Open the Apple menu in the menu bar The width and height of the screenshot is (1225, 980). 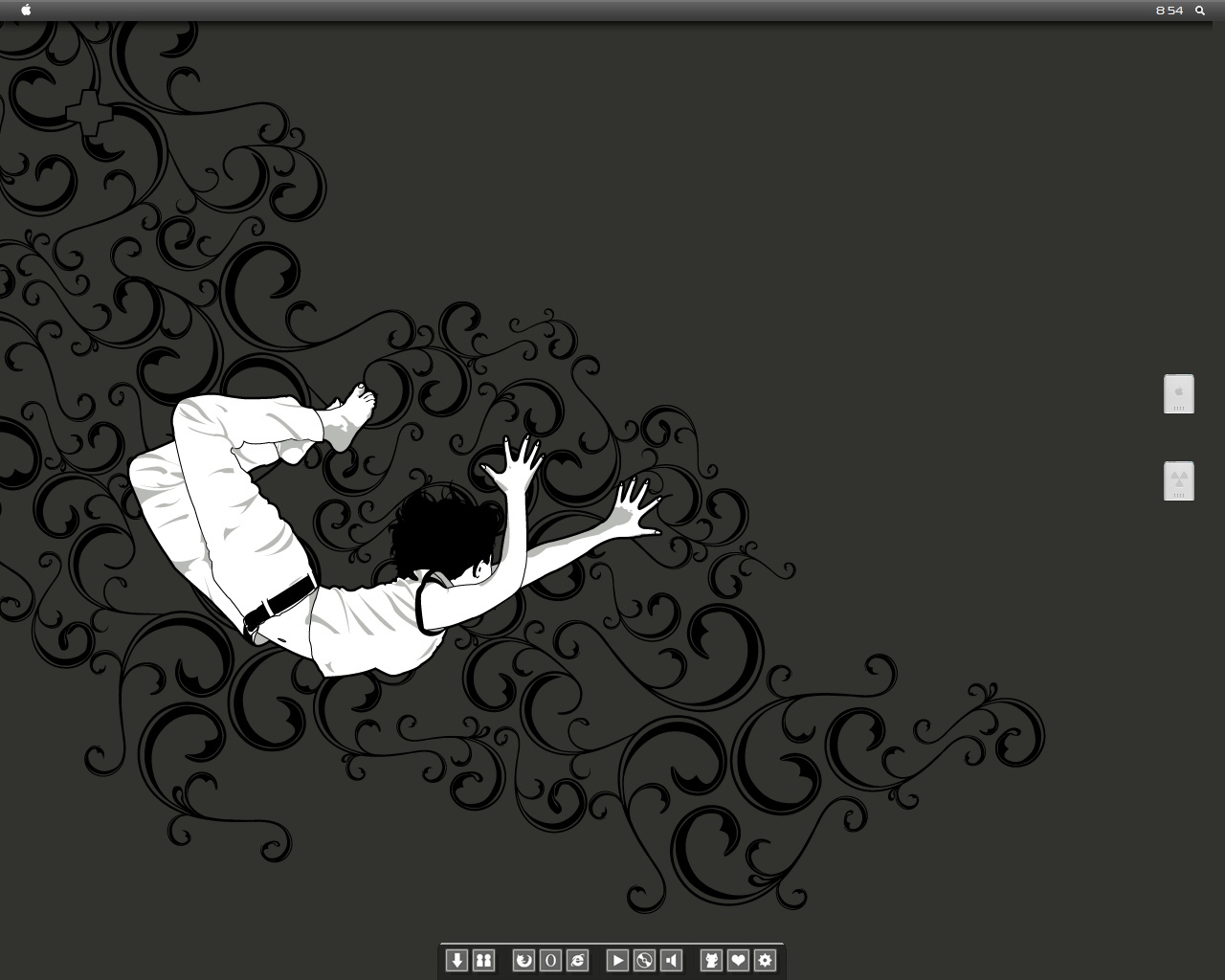click(x=26, y=11)
